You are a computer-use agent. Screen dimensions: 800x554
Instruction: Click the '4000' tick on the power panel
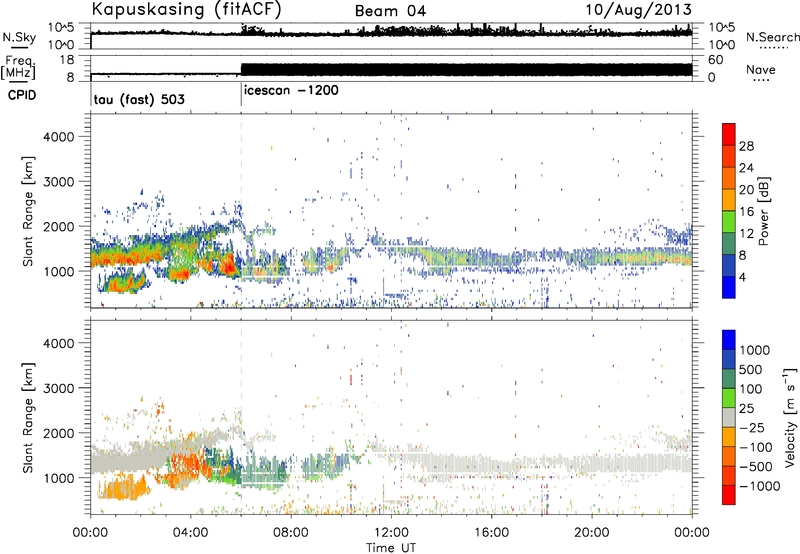click(58, 137)
